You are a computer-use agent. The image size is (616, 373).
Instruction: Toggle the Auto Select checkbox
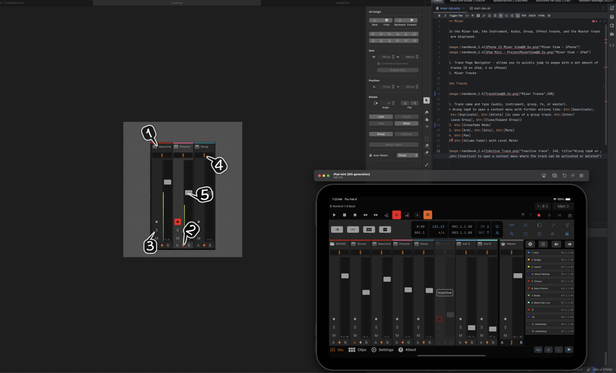coord(370,155)
